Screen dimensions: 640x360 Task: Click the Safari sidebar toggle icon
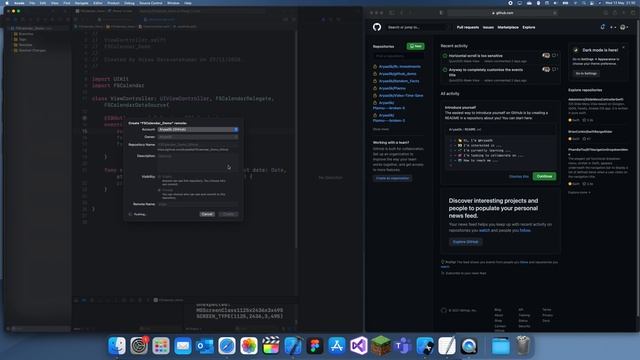tap(392, 13)
